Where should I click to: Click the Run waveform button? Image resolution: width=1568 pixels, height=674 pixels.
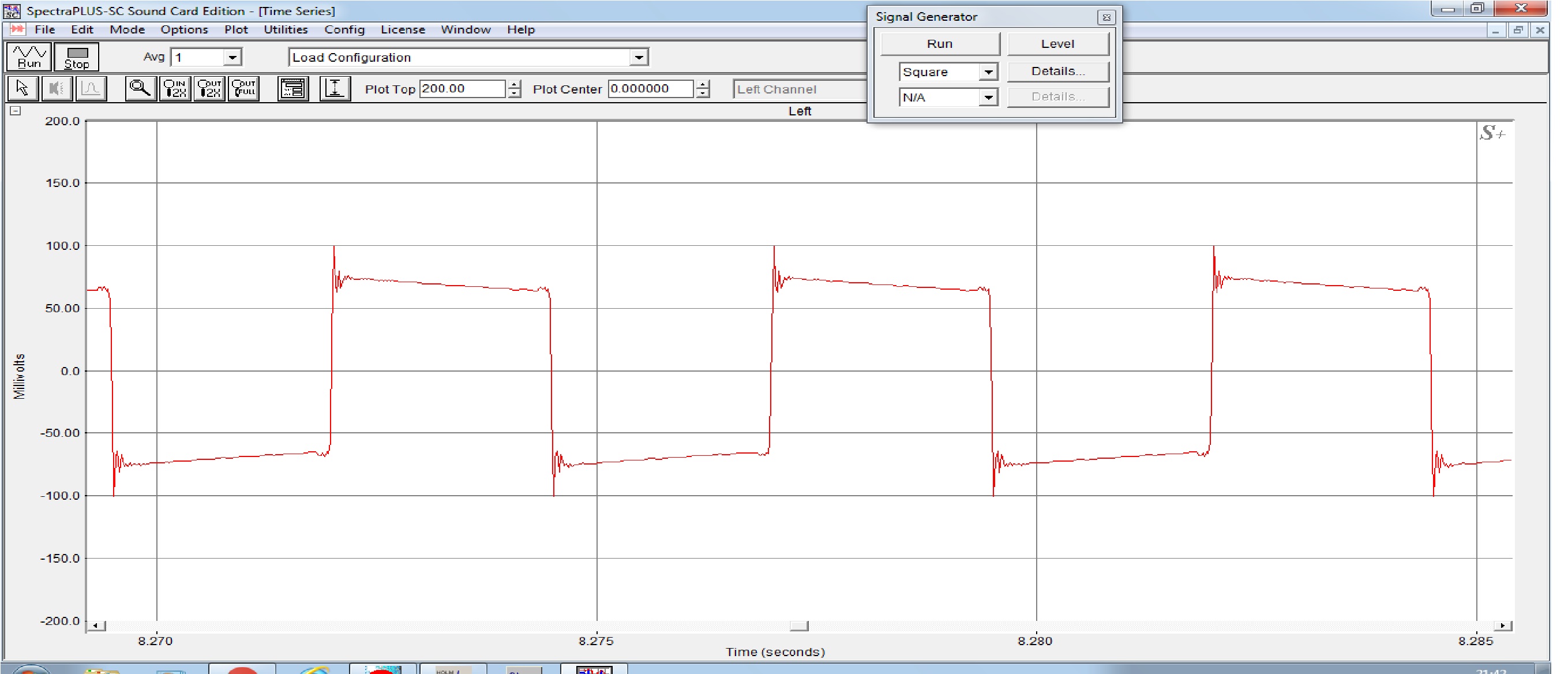(x=29, y=57)
